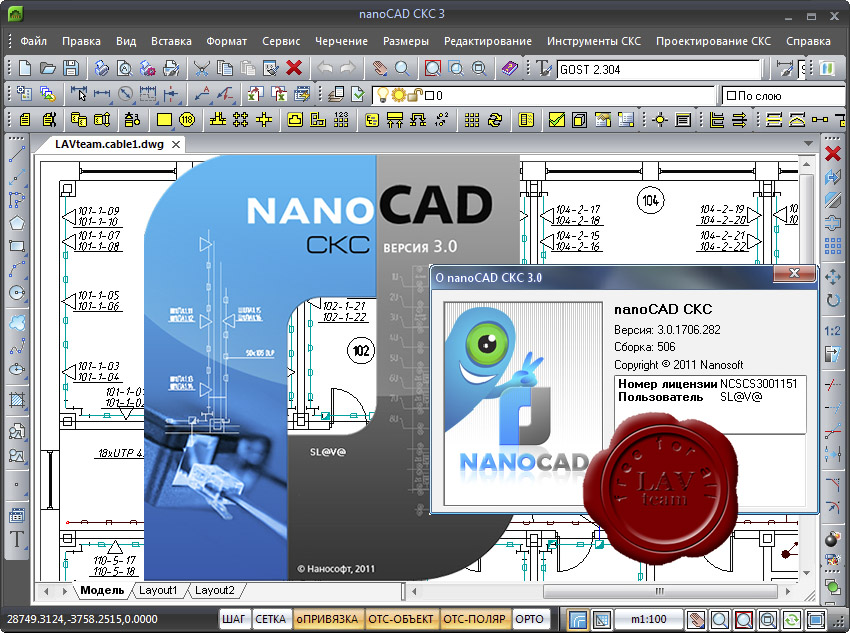
Task: Select the Text 'T' tool in left toolbar
Action: (x=17, y=539)
